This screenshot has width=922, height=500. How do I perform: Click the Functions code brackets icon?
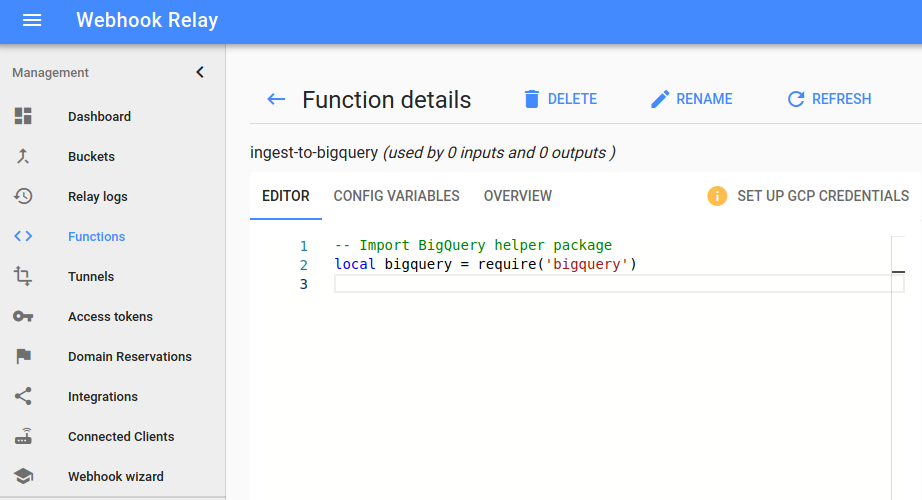(x=23, y=236)
